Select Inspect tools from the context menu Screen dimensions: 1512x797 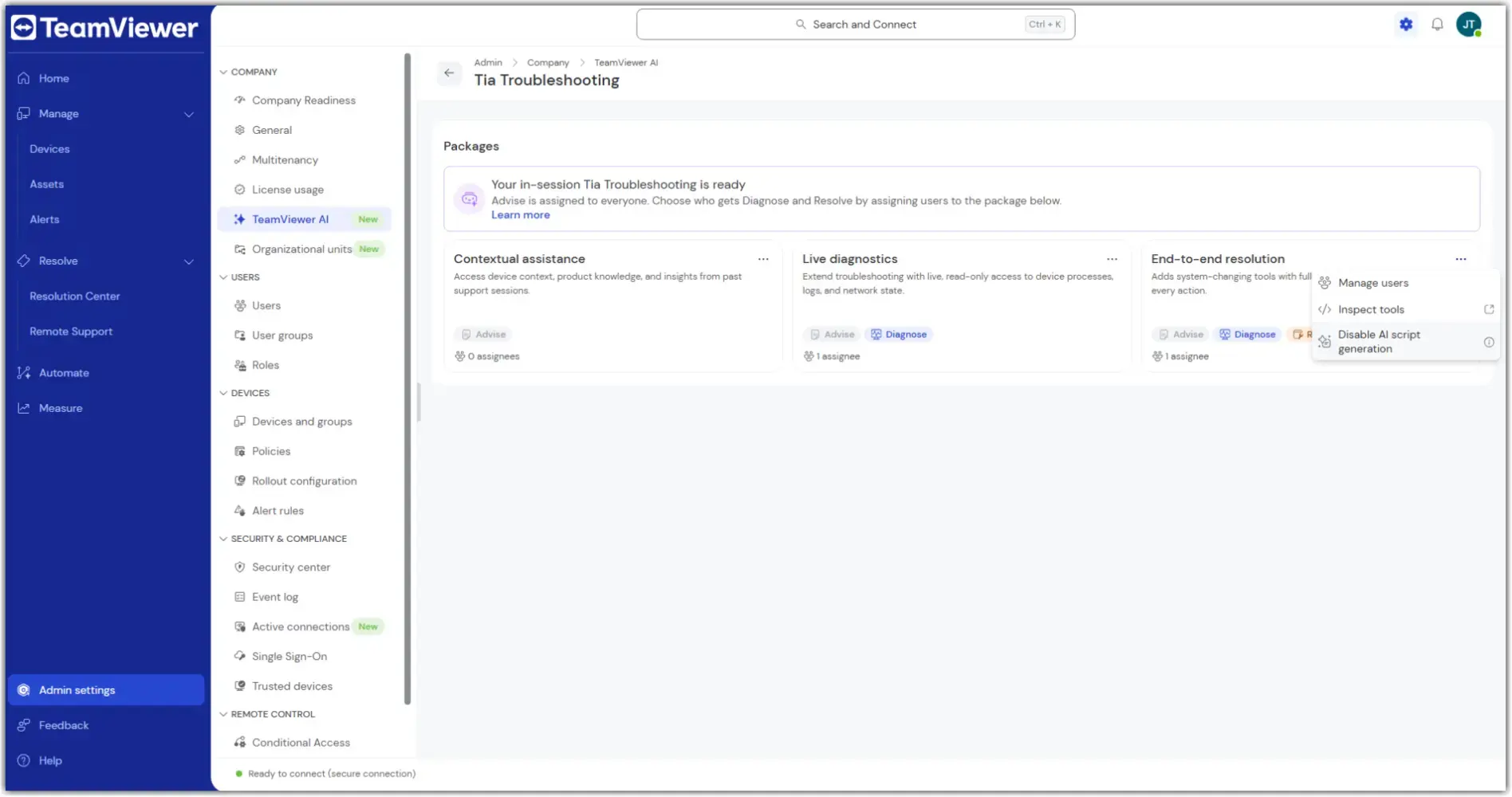point(1405,309)
